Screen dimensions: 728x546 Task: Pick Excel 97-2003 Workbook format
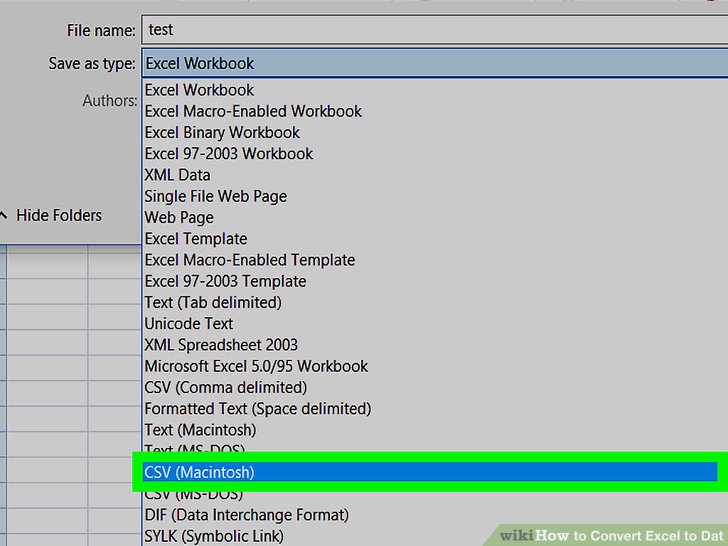coord(228,154)
